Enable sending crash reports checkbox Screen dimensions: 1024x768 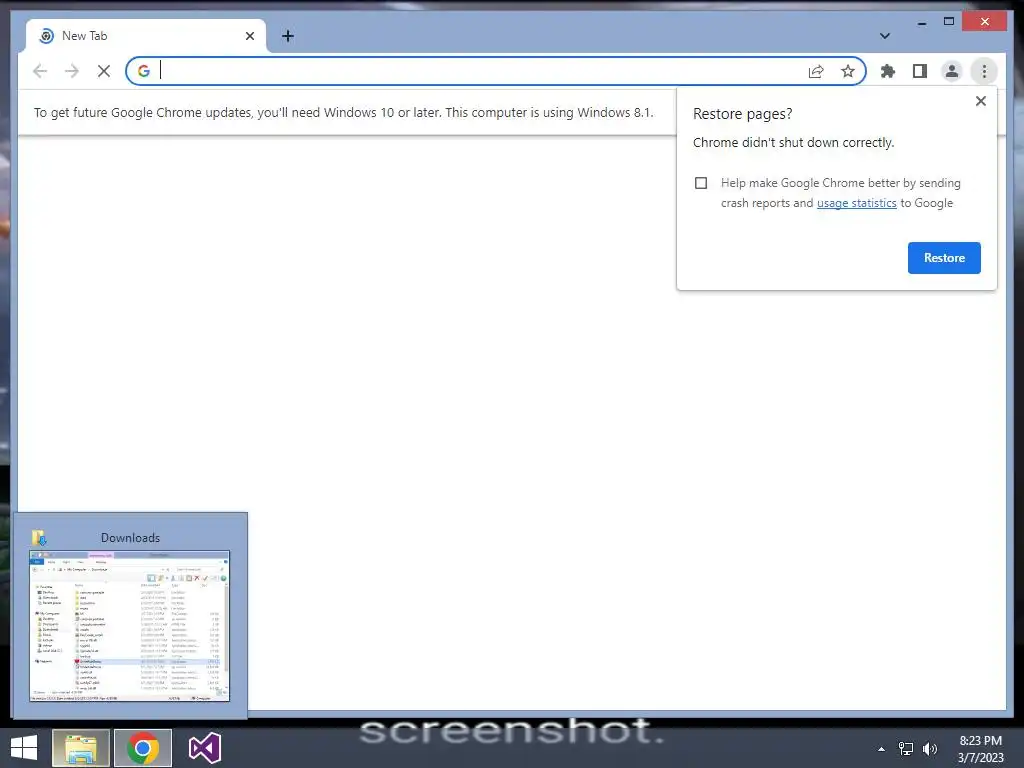point(701,183)
